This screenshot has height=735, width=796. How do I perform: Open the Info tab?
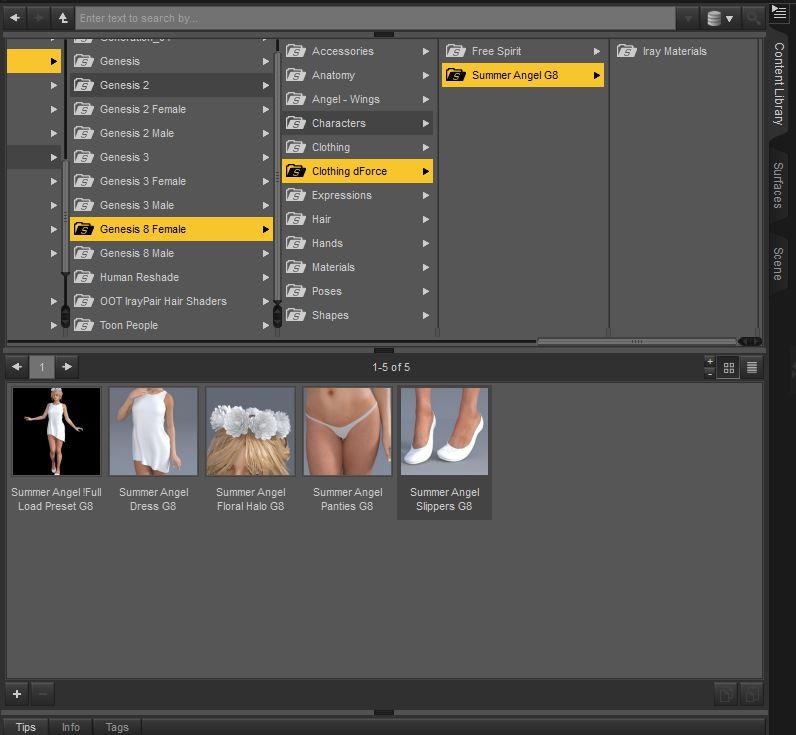71,727
